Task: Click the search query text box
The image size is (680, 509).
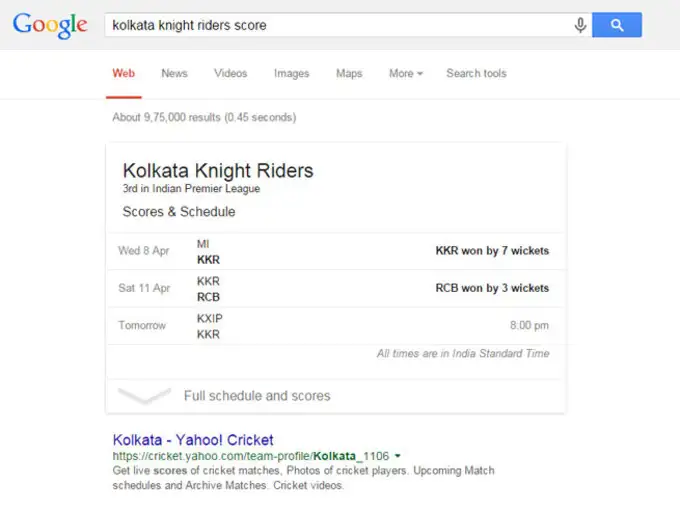Action: pyautogui.click(x=340, y=25)
